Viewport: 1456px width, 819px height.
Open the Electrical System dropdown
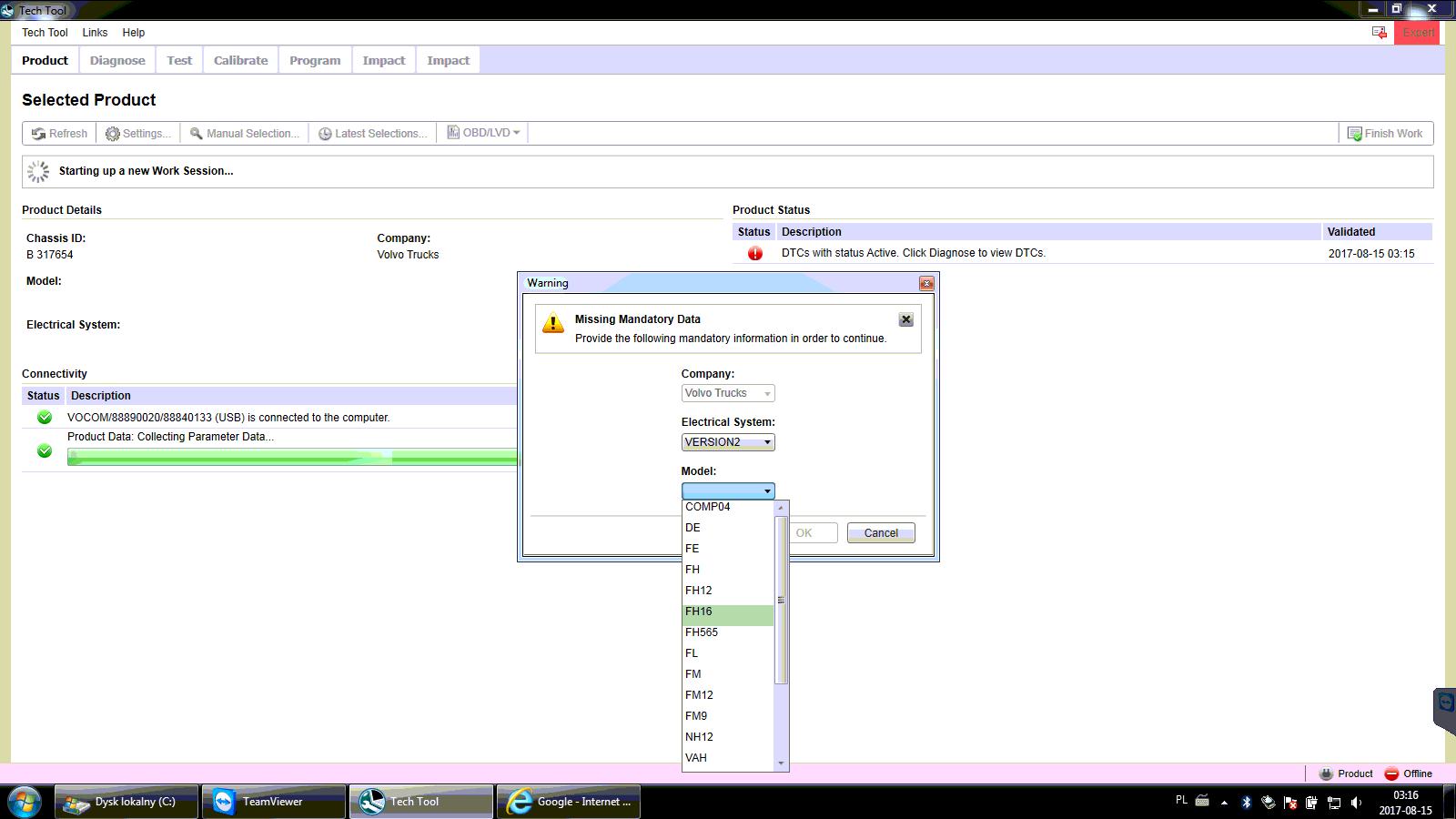(x=728, y=442)
